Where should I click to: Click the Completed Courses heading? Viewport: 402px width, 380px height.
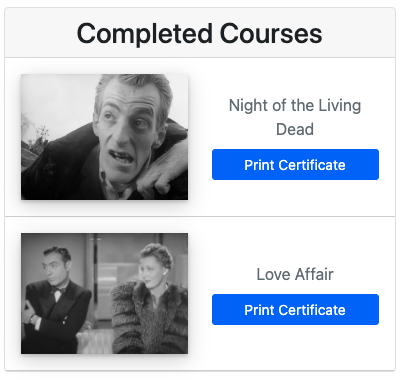point(199,34)
